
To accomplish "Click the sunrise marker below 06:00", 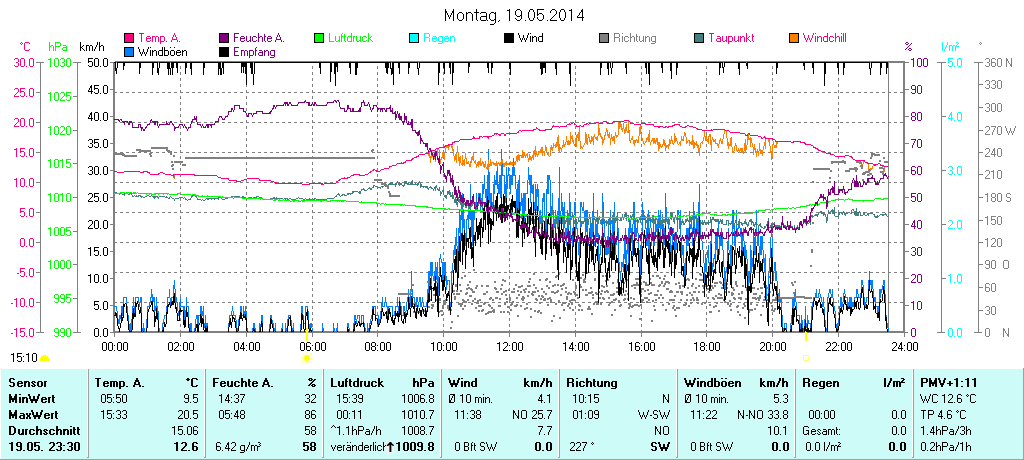I will 307,357.
